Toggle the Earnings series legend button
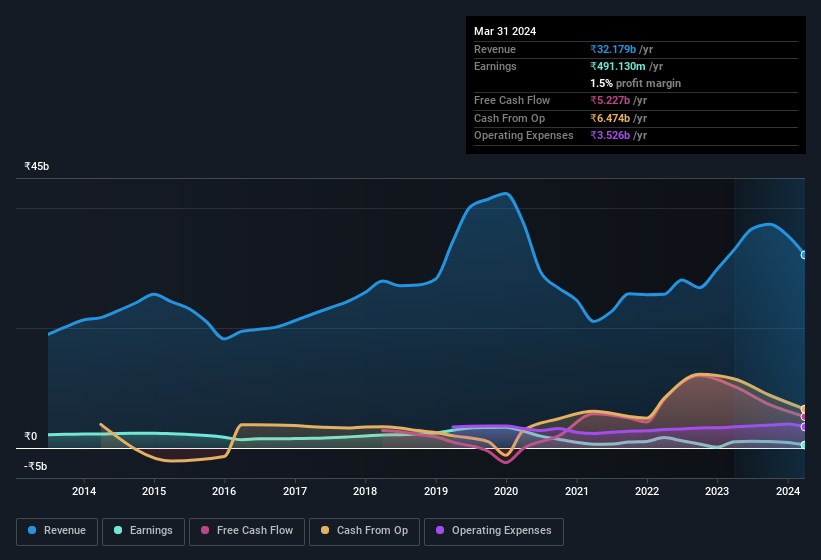Viewport: 821px width, 560px height. [143, 531]
